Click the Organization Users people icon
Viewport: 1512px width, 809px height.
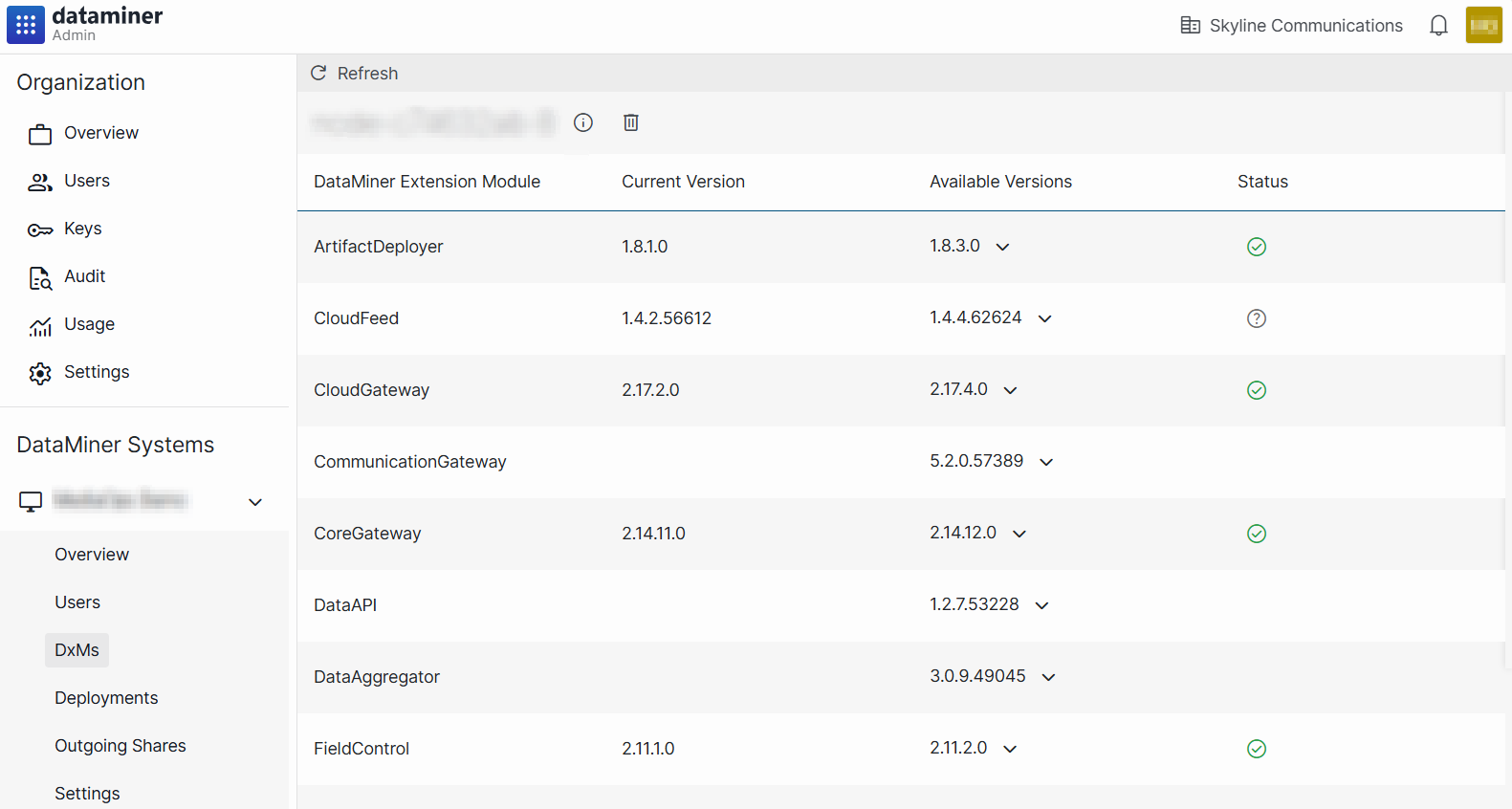(x=40, y=182)
